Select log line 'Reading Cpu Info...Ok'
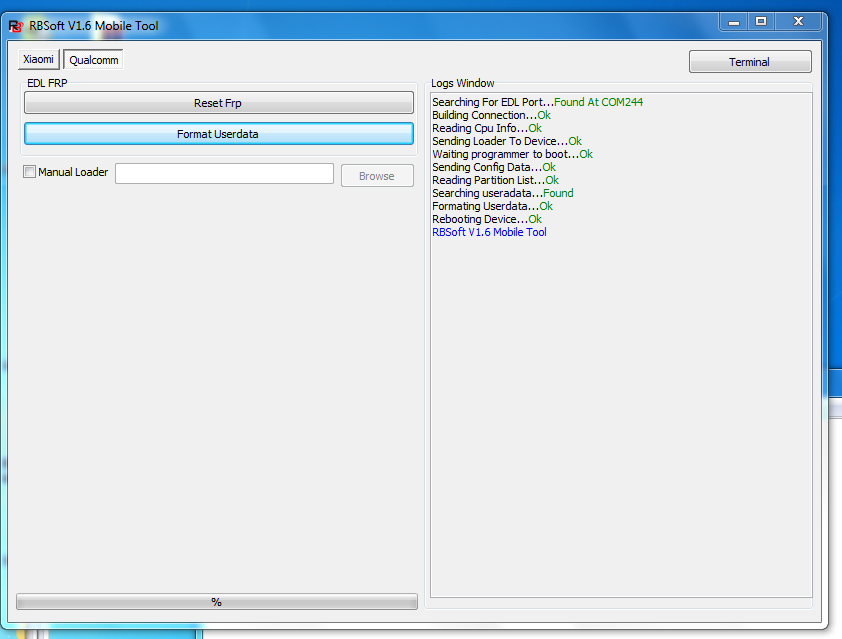Screen dimensions: 842x639 click(487, 128)
